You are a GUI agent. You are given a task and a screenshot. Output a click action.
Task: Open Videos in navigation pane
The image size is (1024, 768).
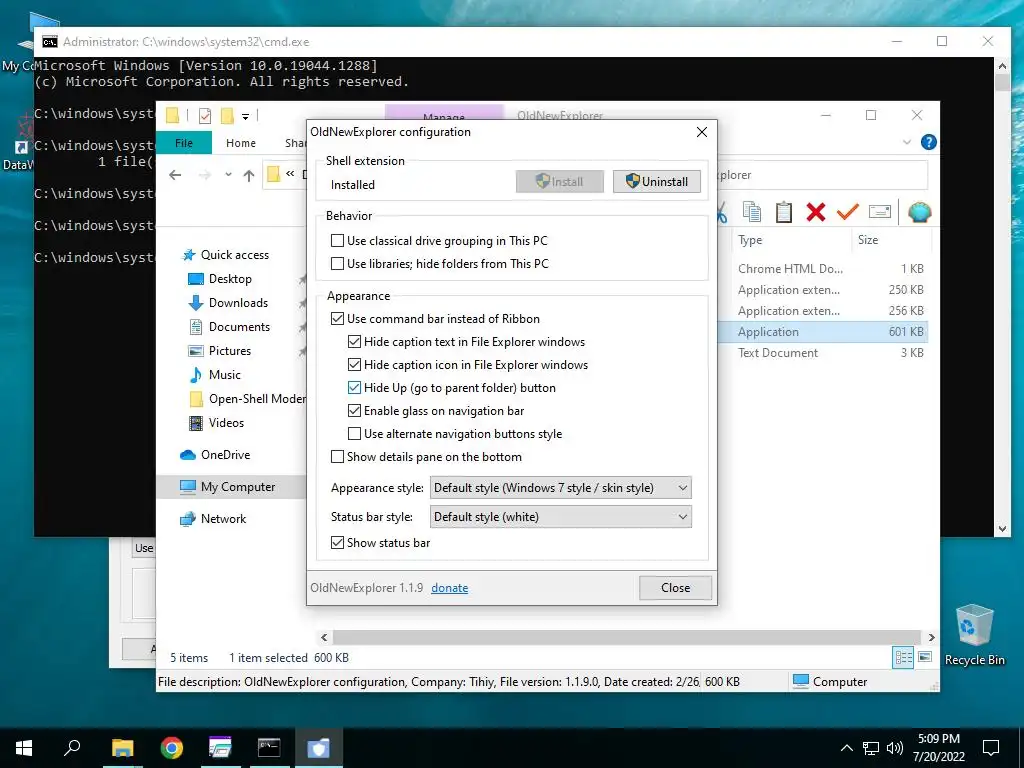tap(216, 423)
